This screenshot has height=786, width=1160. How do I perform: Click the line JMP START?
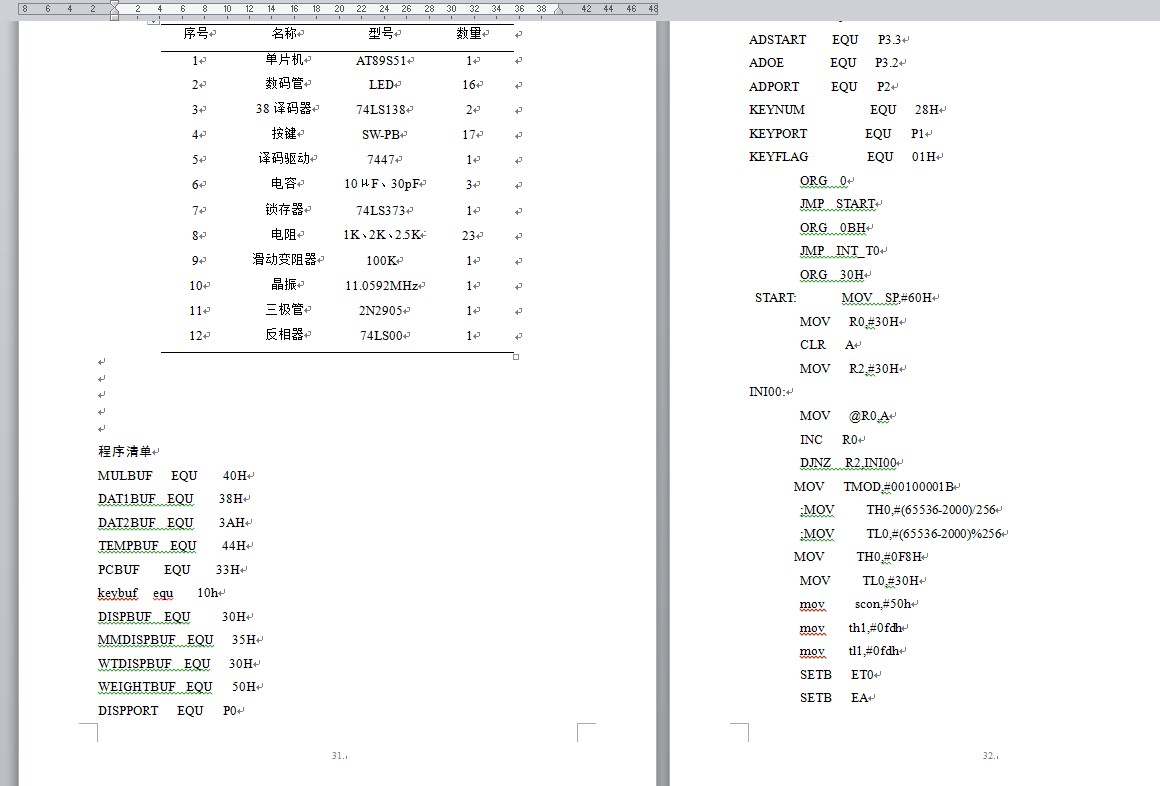coord(838,204)
